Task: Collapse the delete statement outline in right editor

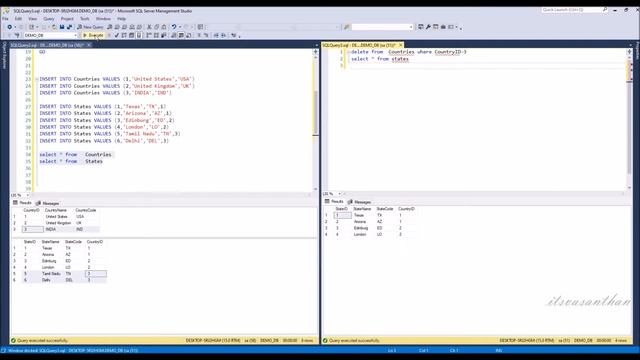Action: pyautogui.click(x=349, y=52)
